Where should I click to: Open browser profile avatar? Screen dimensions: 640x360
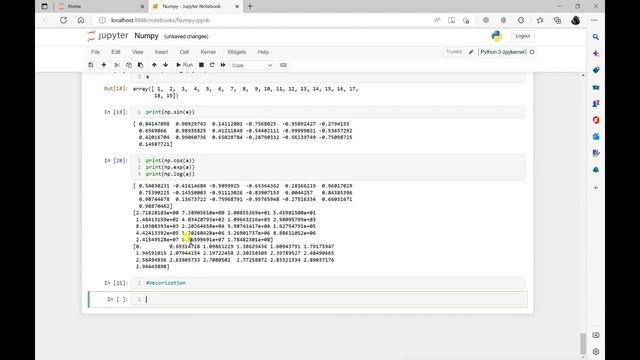(576, 20)
